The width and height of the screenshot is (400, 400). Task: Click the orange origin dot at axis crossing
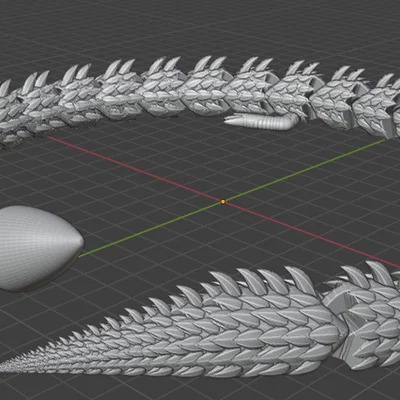223,202
